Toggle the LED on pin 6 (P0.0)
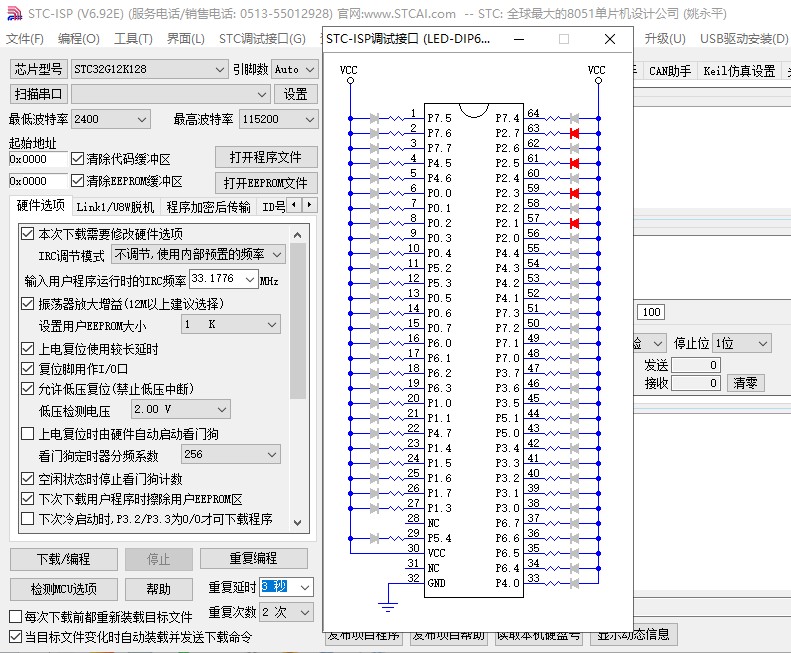The image size is (791, 653). click(x=374, y=193)
